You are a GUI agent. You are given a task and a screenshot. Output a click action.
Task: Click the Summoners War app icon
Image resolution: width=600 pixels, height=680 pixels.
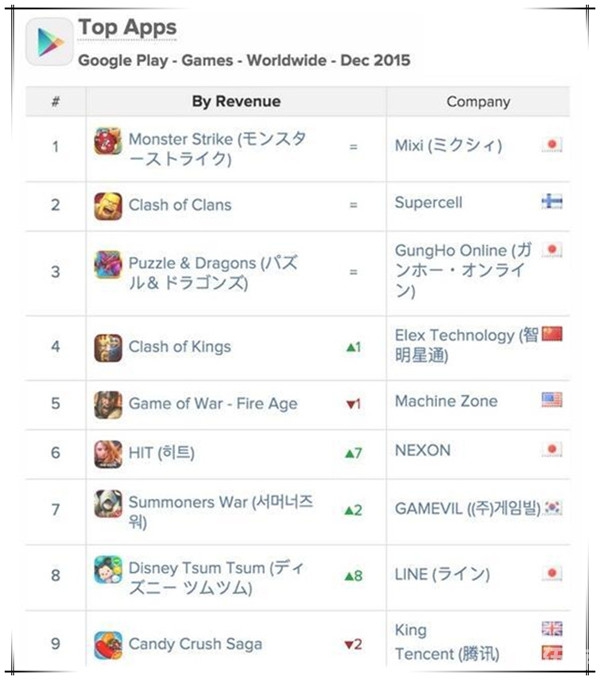tap(108, 503)
